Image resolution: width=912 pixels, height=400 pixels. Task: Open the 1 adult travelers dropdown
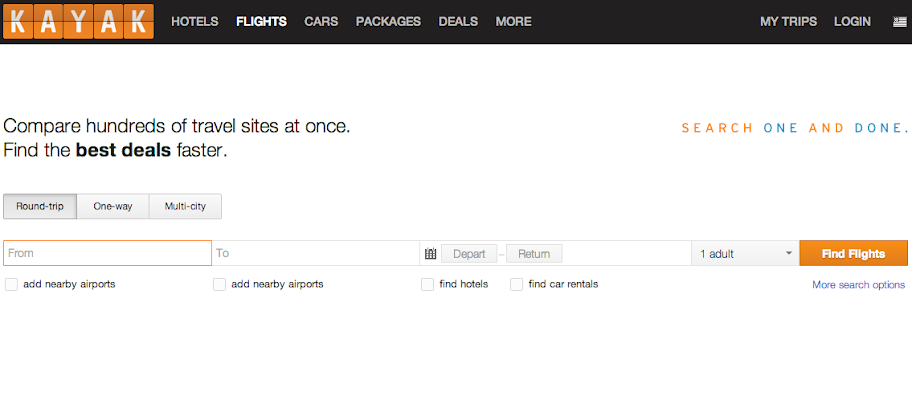click(745, 253)
